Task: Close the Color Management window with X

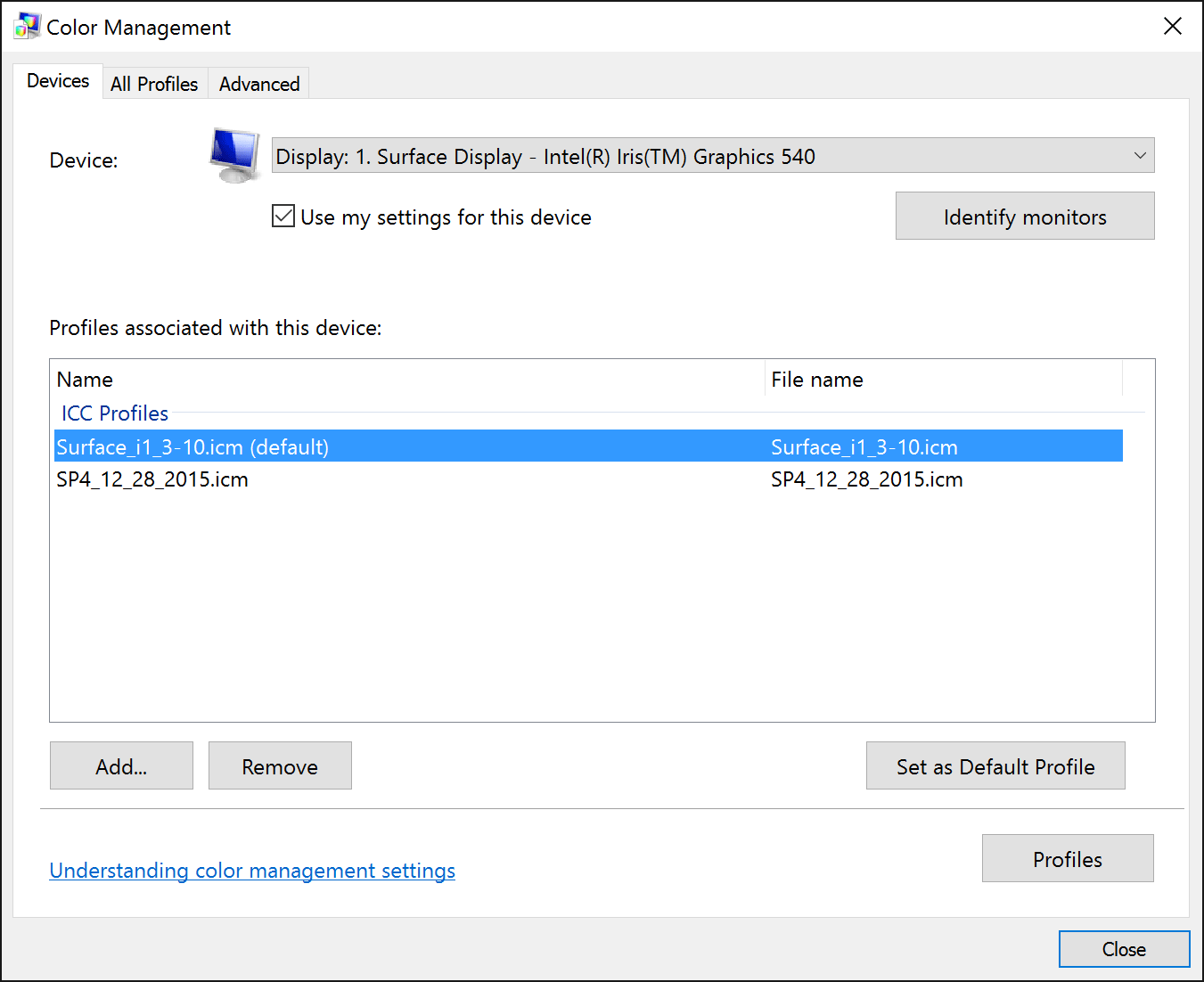Action: click(1173, 27)
